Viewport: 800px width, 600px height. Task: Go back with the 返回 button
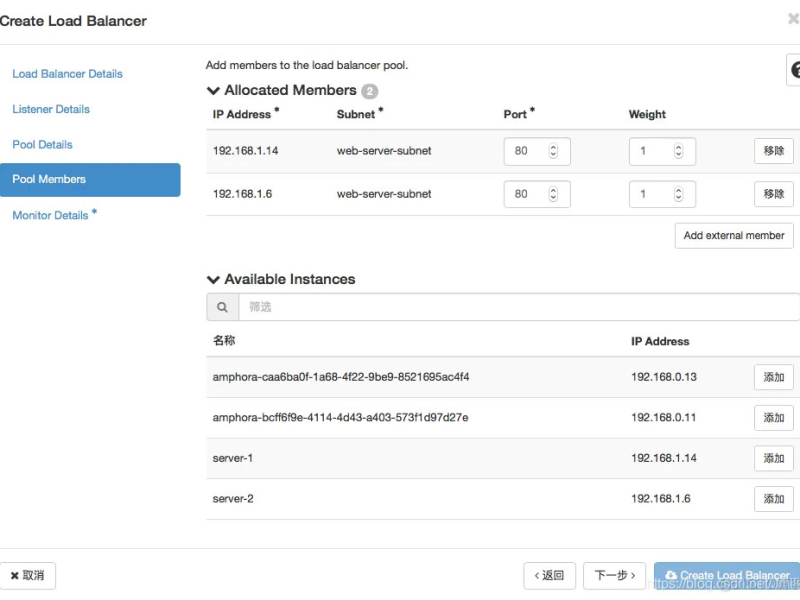[549, 576]
